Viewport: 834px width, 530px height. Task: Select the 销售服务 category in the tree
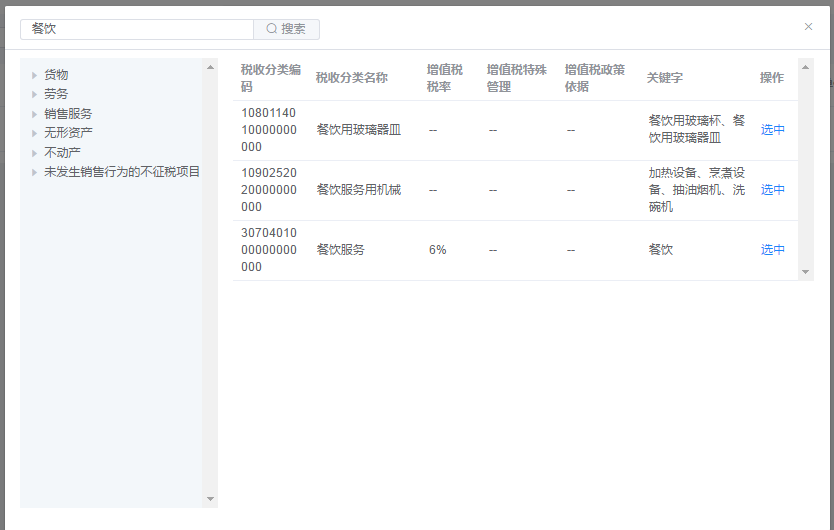point(68,114)
